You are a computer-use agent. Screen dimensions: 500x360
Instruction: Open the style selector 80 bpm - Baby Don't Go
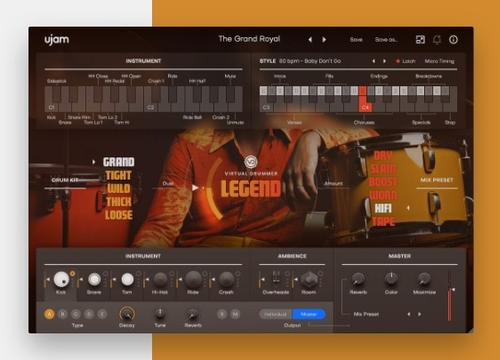point(310,61)
